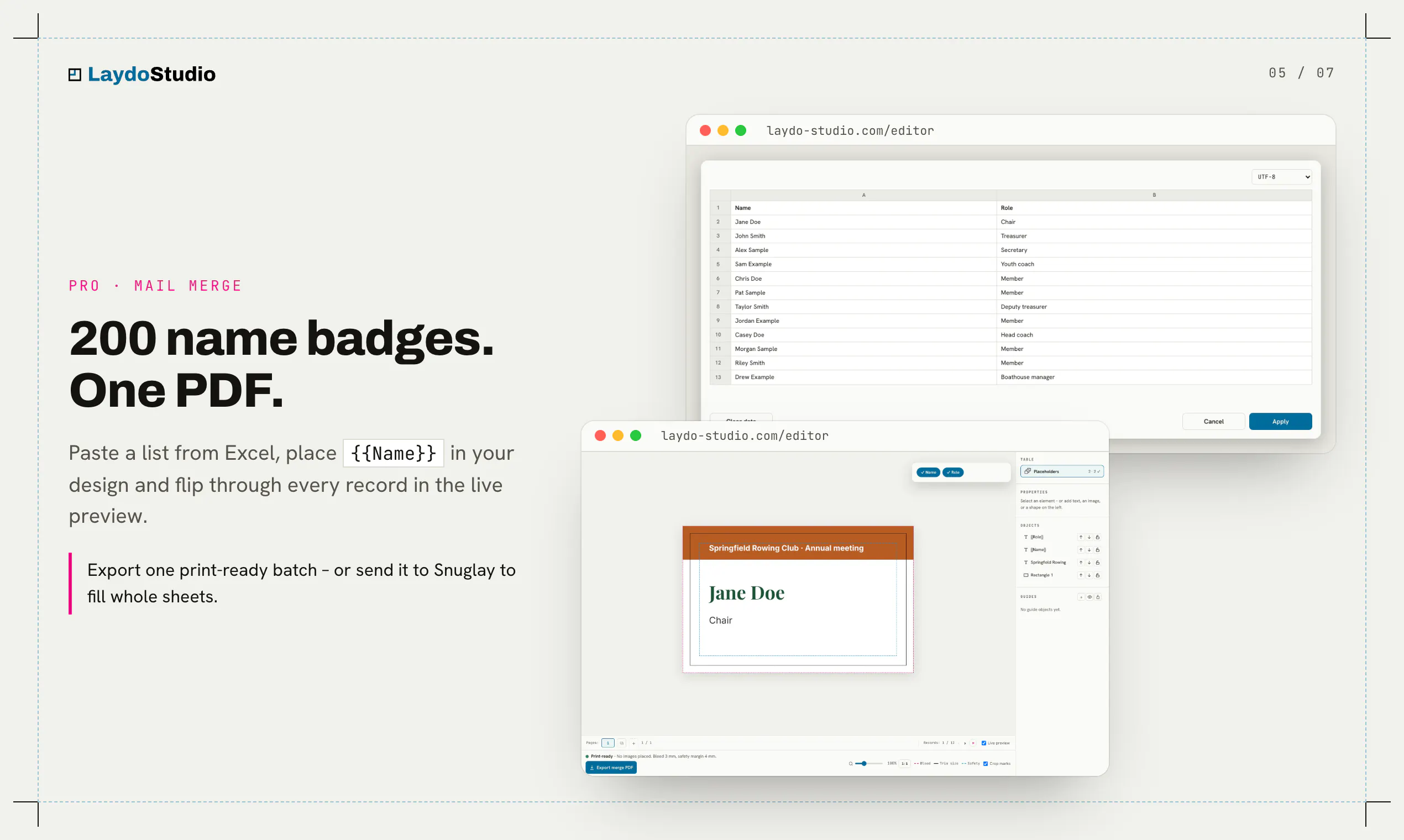The height and width of the screenshot is (840, 1404).
Task: Add a new page with the plus icon
Action: (x=633, y=743)
